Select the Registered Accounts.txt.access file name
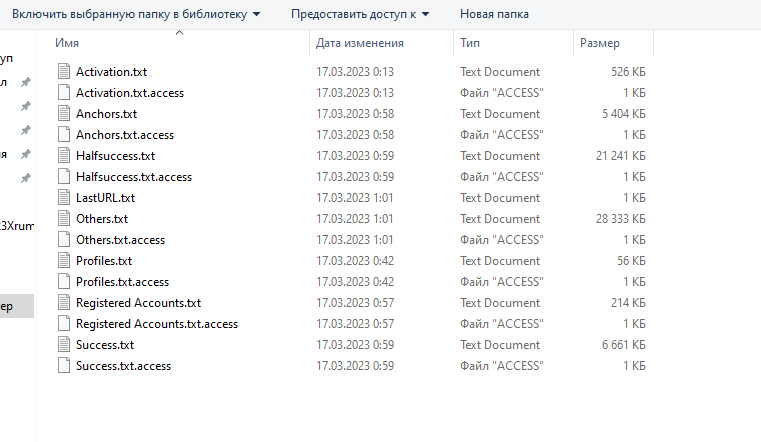 point(157,324)
